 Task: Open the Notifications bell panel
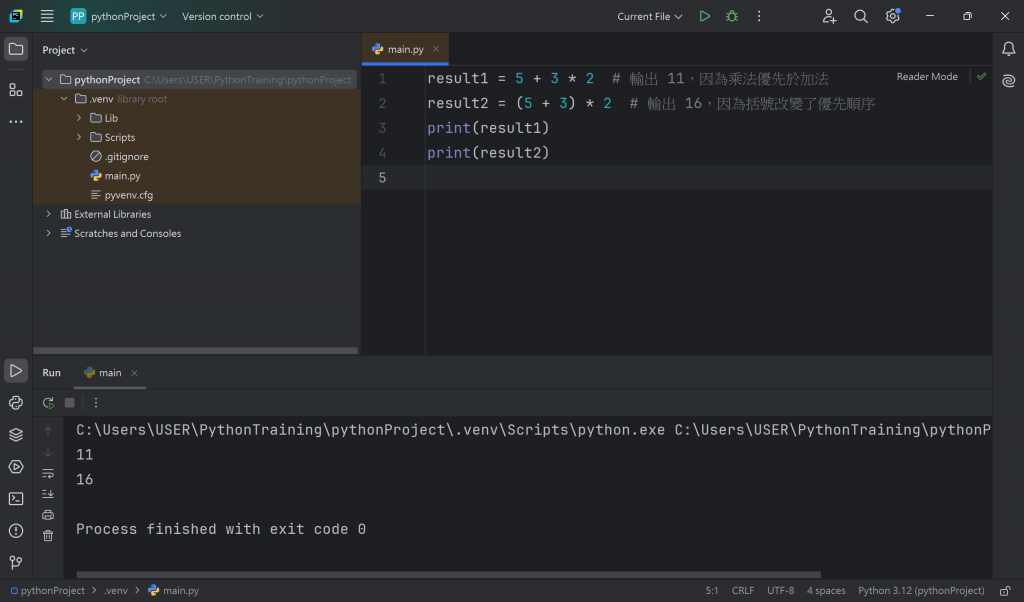1008,49
